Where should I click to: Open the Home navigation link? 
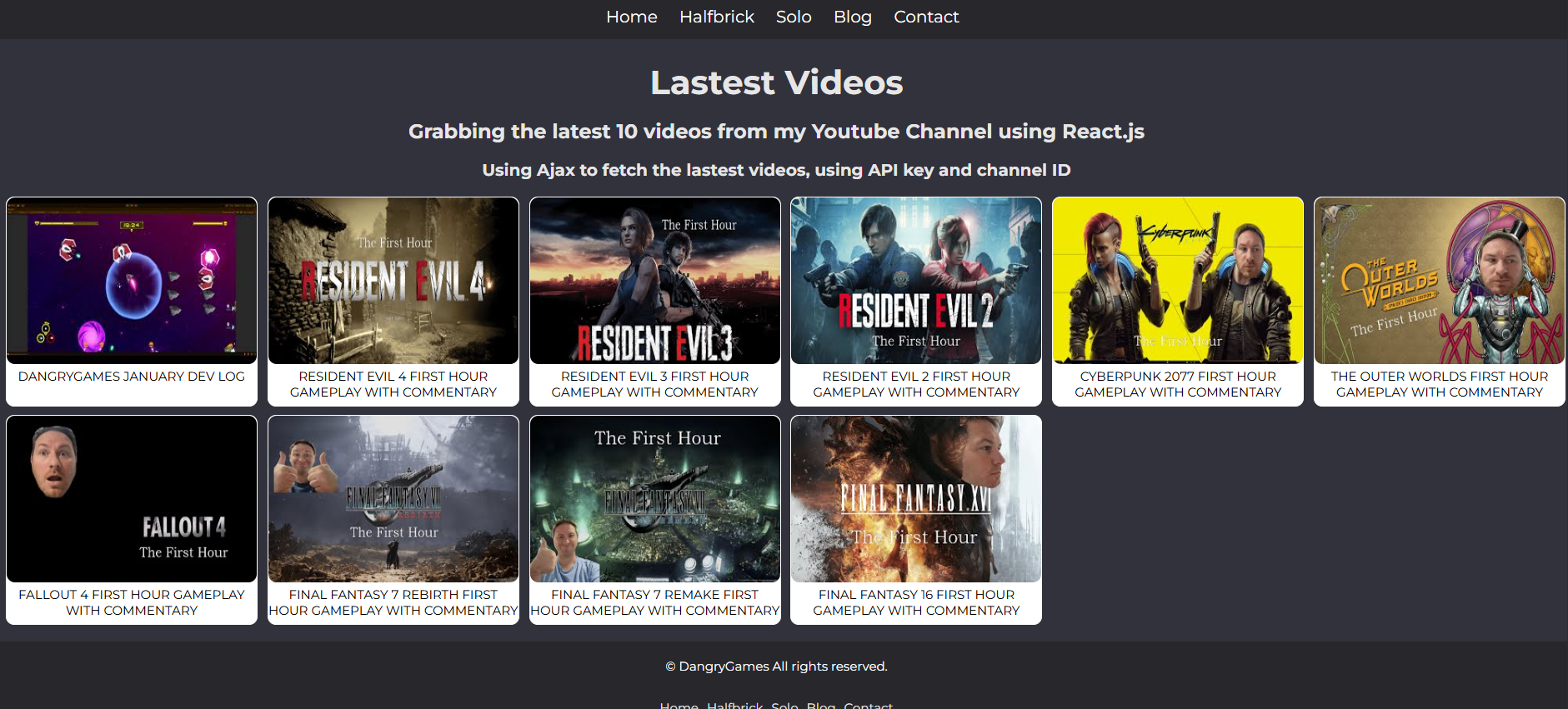631,17
